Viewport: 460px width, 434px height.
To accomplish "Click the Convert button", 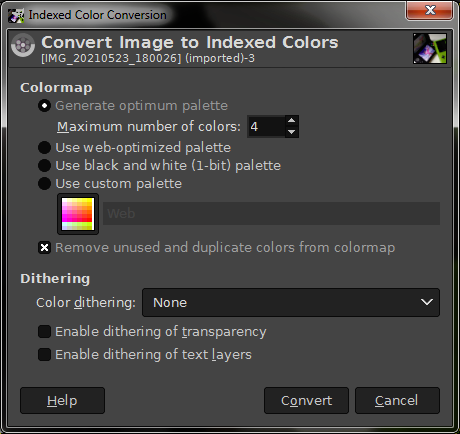I will point(306,400).
